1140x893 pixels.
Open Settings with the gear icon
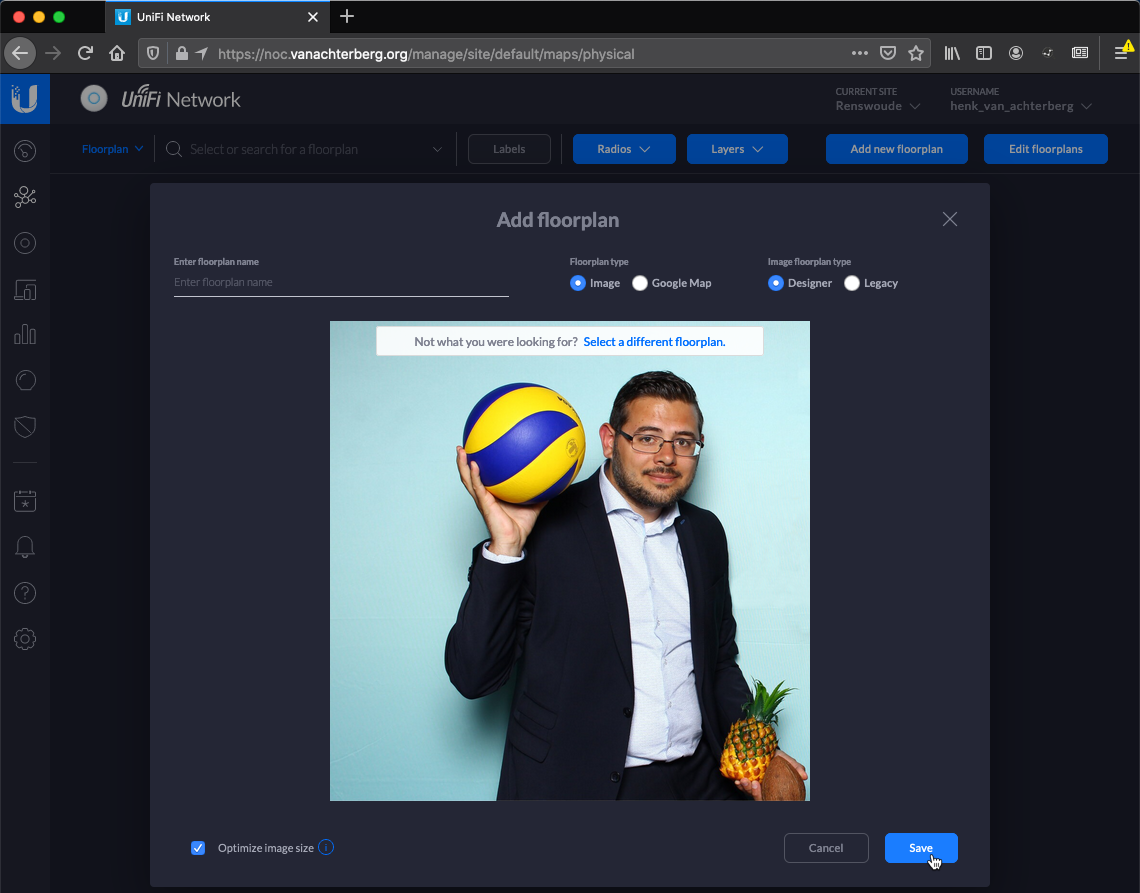coord(25,638)
